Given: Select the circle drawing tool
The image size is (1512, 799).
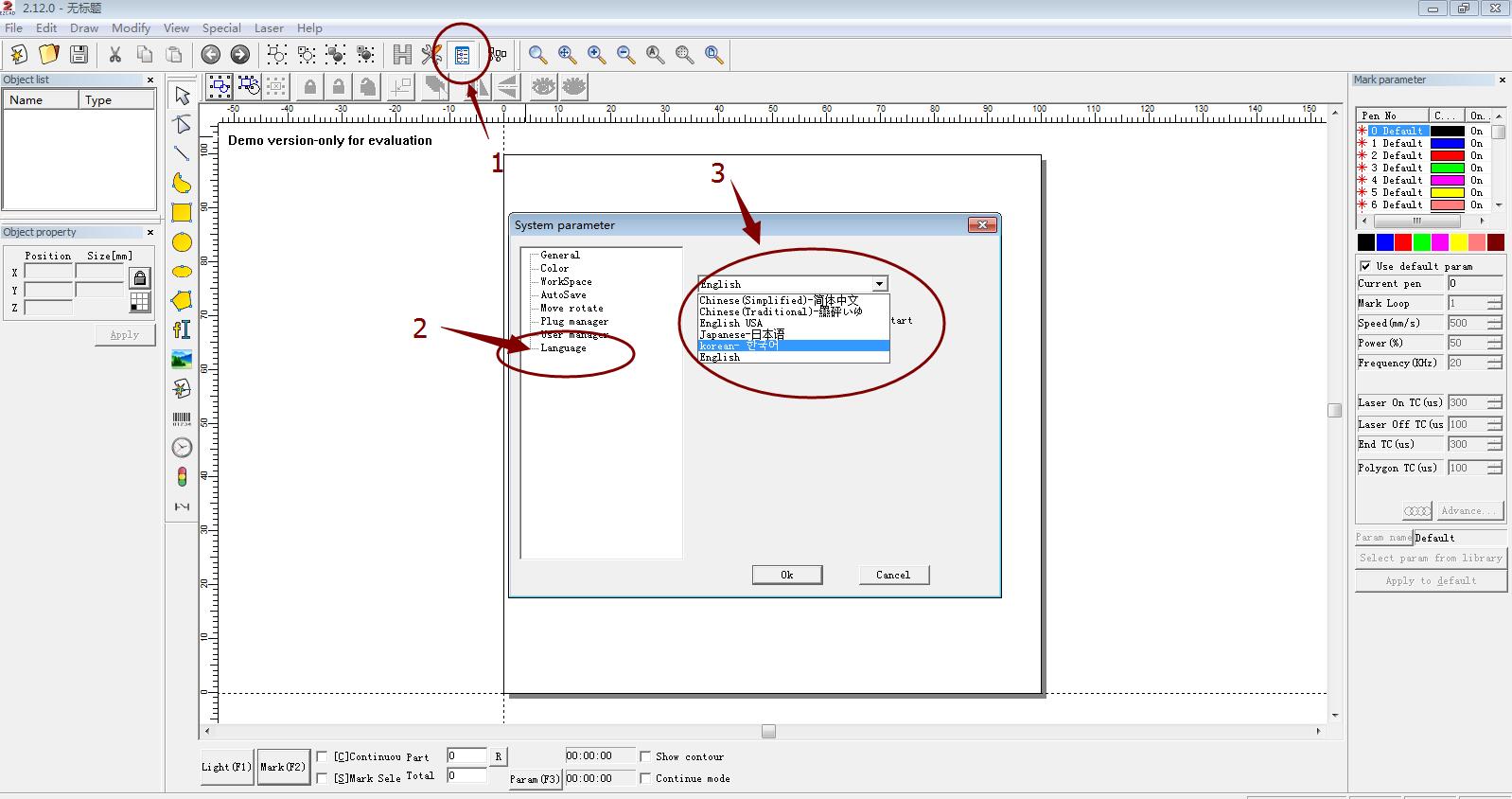Looking at the screenshot, I should [182, 242].
